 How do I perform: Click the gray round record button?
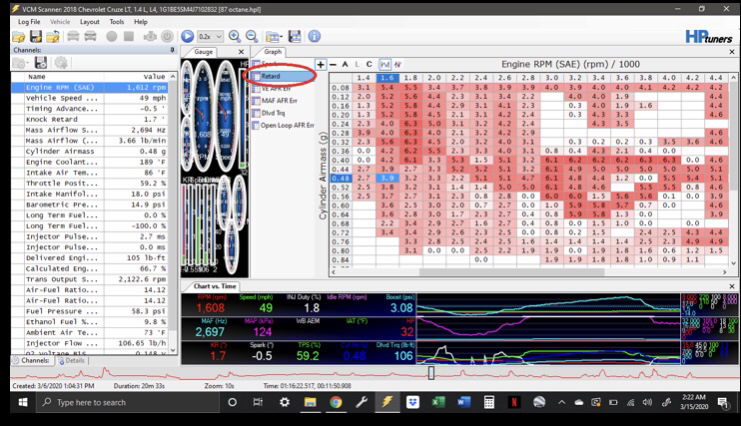coord(112,36)
